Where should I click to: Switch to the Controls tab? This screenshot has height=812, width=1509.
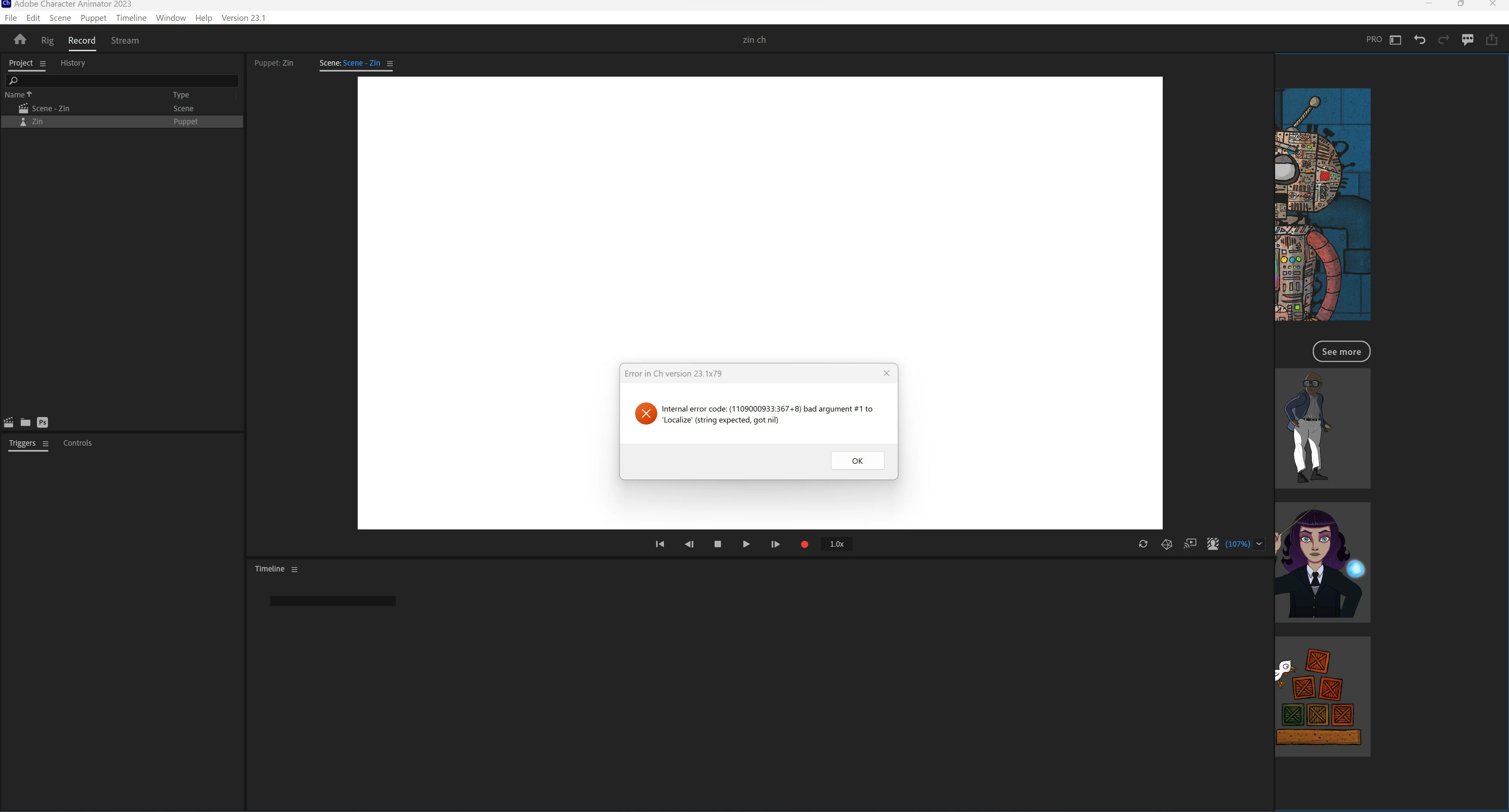point(77,443)
